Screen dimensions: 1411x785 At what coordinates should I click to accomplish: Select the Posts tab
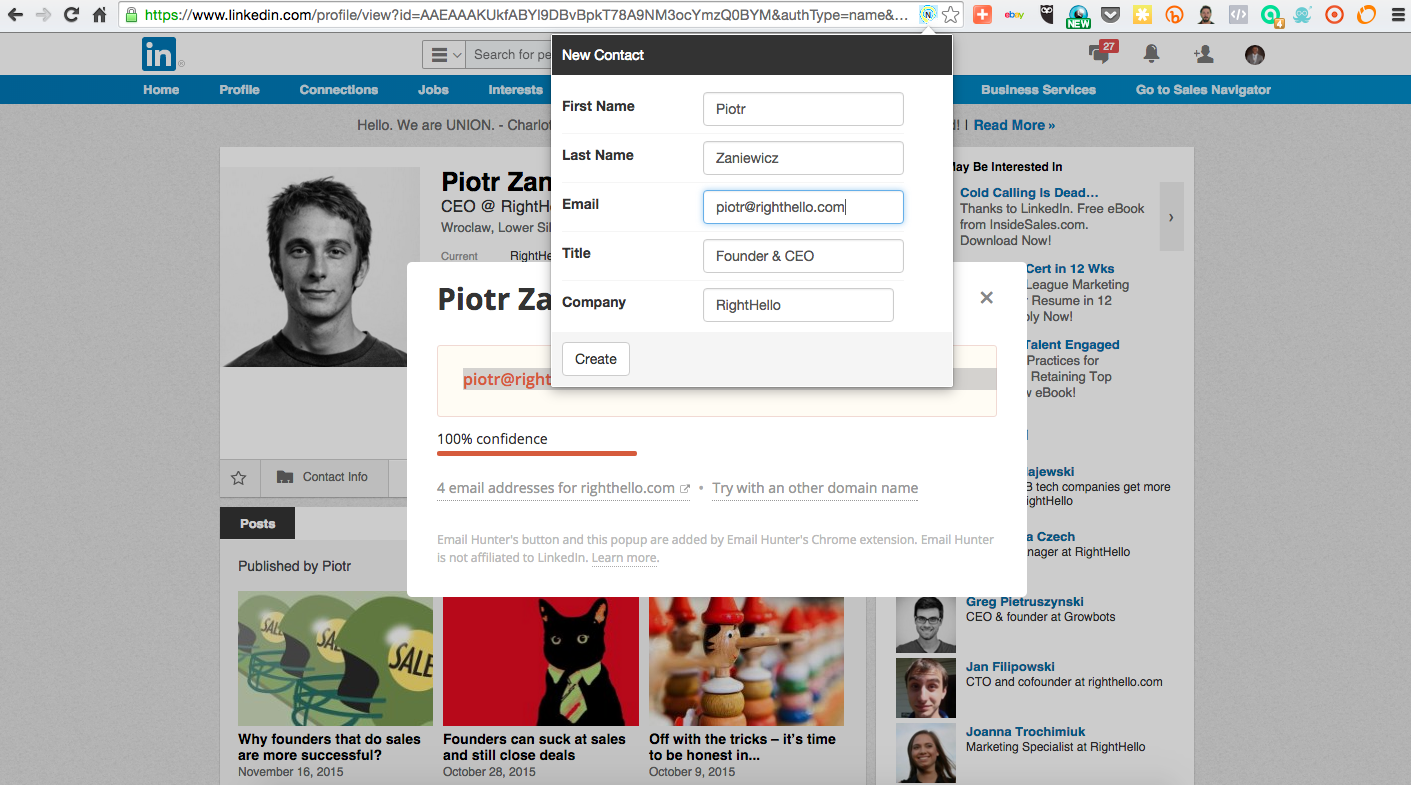tap(257, 524)
